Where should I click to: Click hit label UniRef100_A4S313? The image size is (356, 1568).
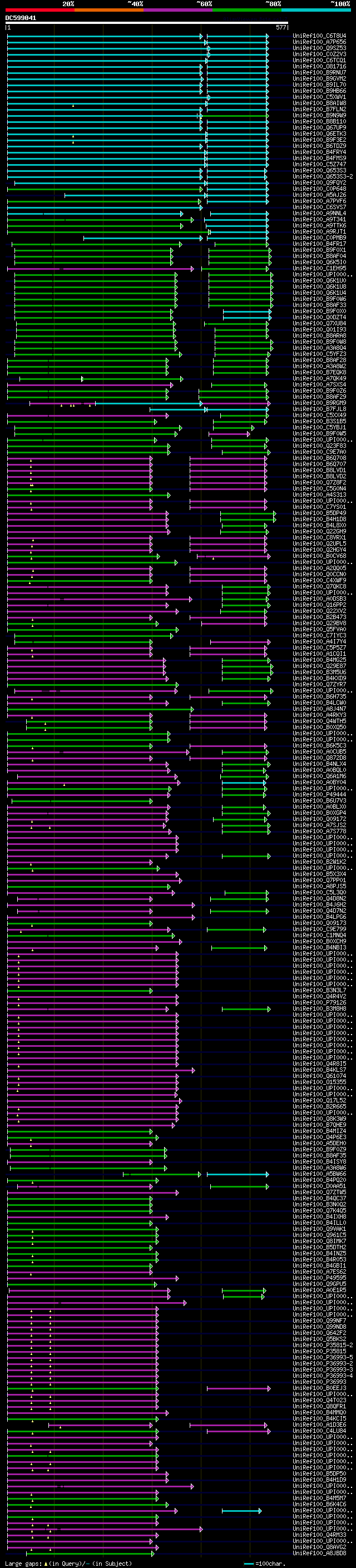pyautogui.click(x=319, y=495)
